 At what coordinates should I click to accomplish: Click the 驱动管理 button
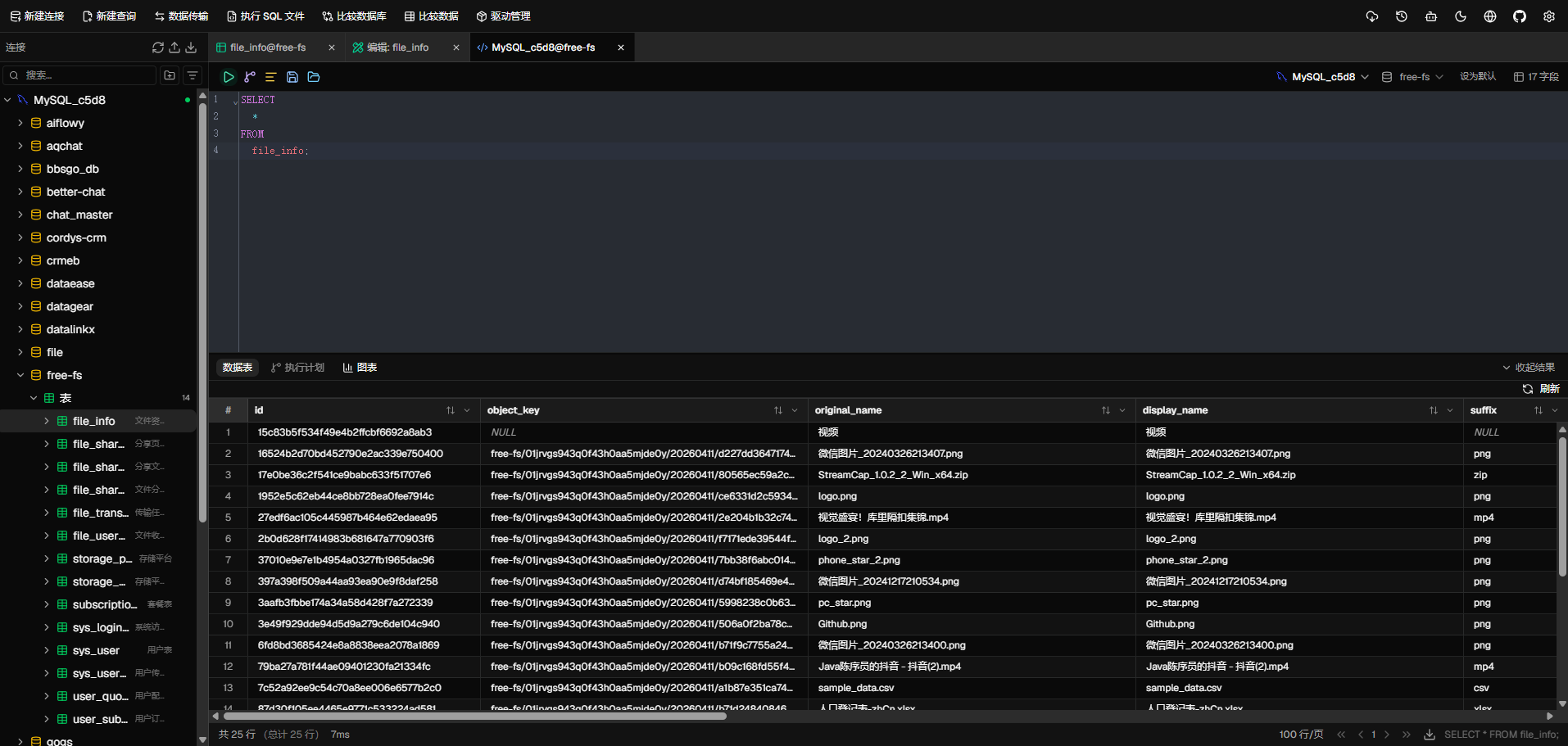tap(504, 16)
